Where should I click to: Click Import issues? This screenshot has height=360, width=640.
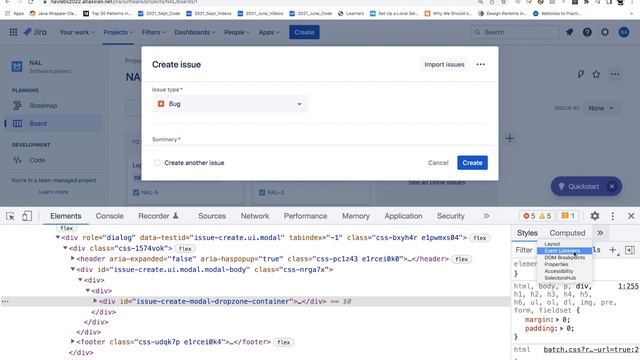click(444, 64)
